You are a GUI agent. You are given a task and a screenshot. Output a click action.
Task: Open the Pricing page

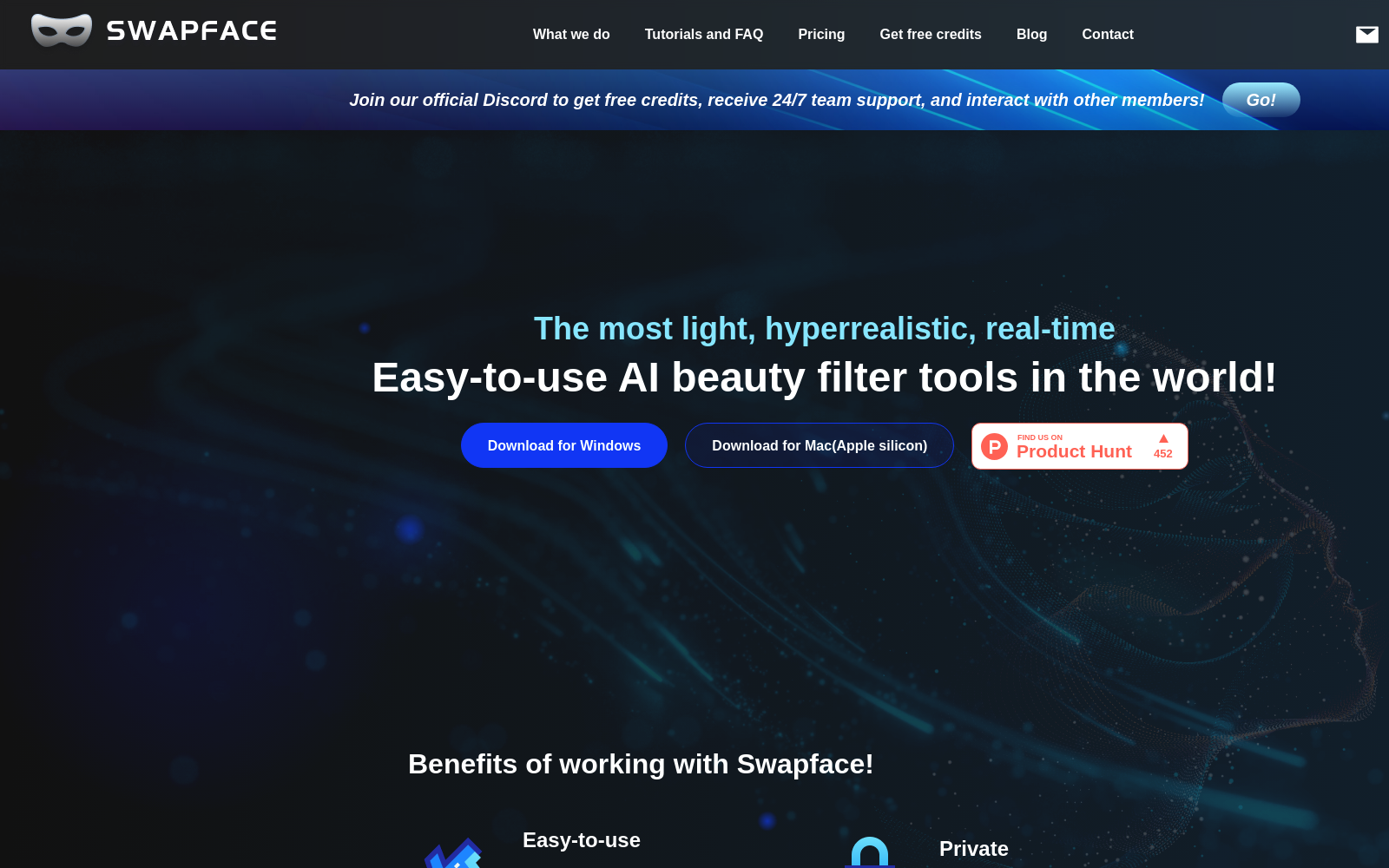coord(821,35)
